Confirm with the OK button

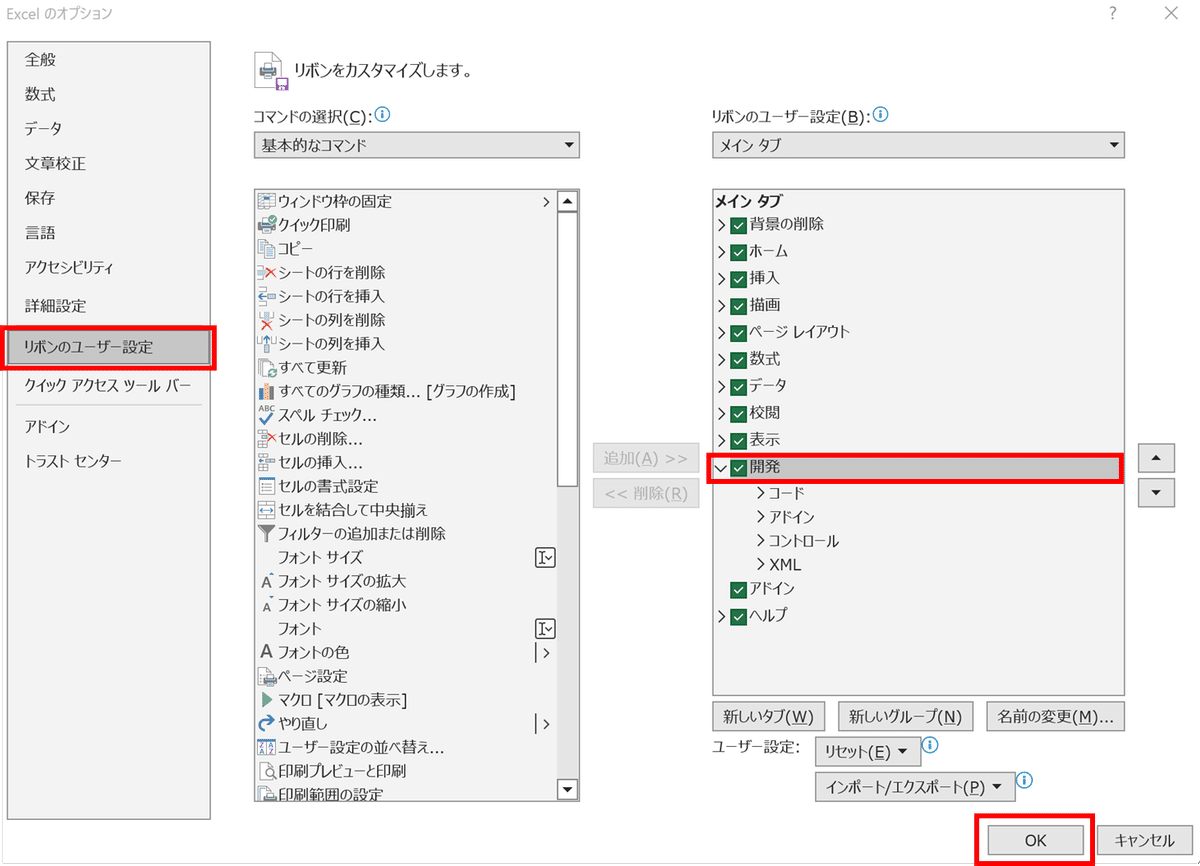pos(1035,841)
